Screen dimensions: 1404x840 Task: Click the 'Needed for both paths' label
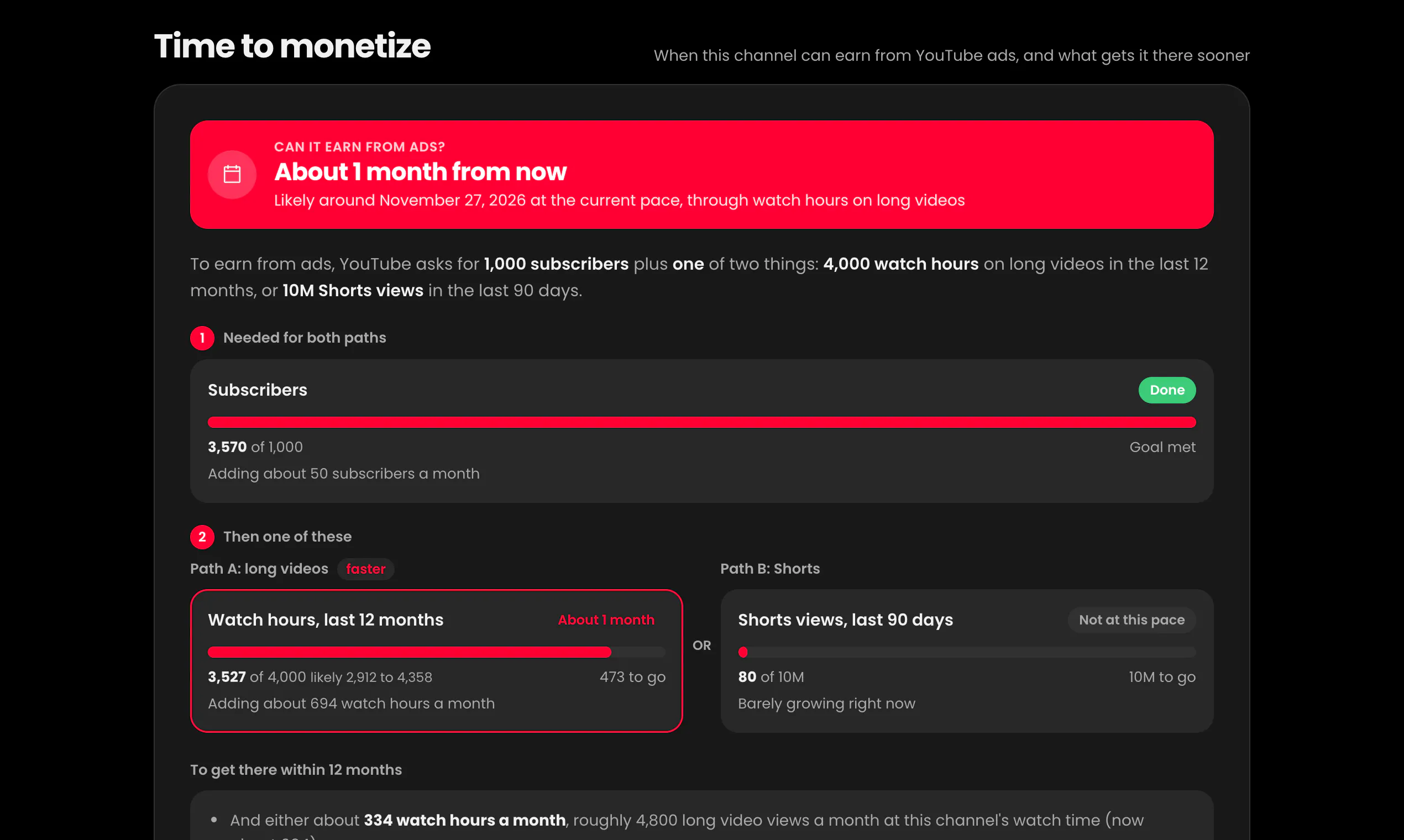pyautogui.click(x=305, y=338)
